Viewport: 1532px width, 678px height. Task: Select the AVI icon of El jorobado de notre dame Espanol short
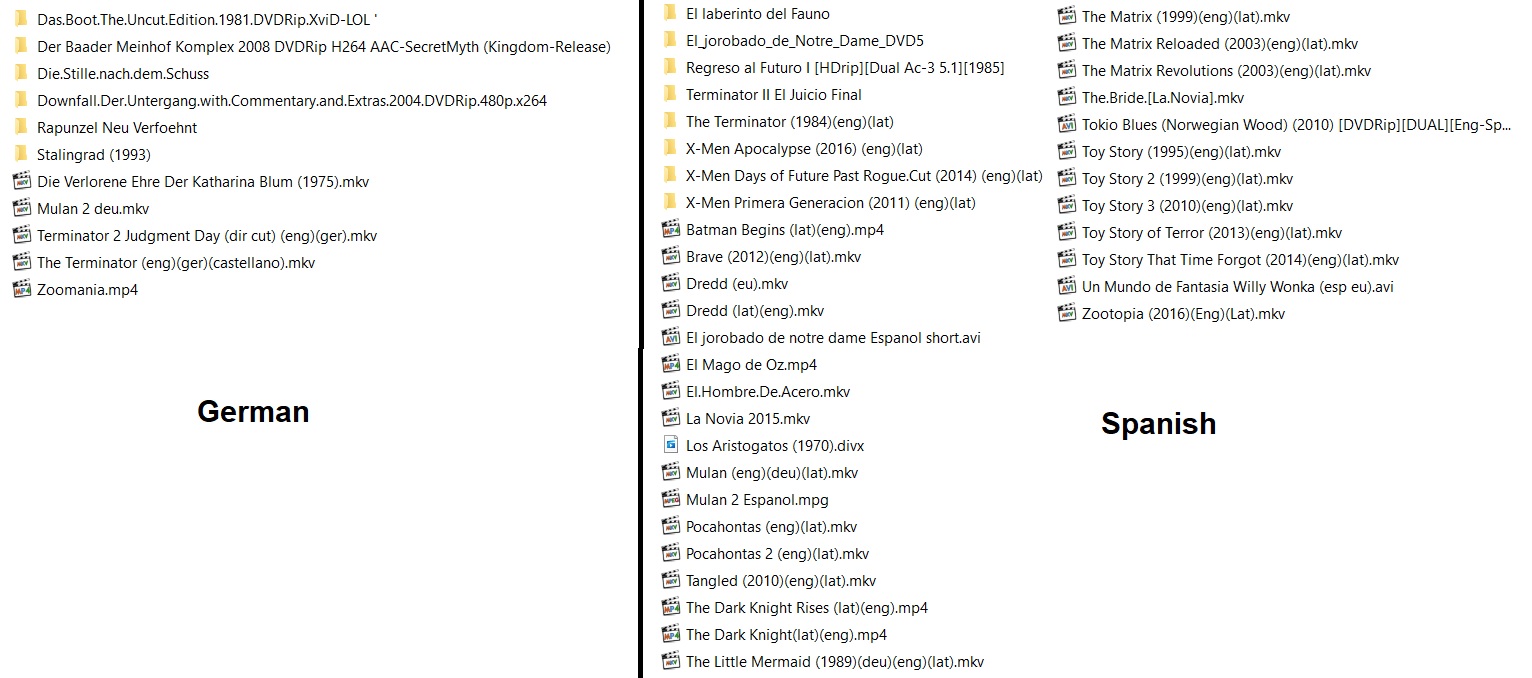point(671,337)
